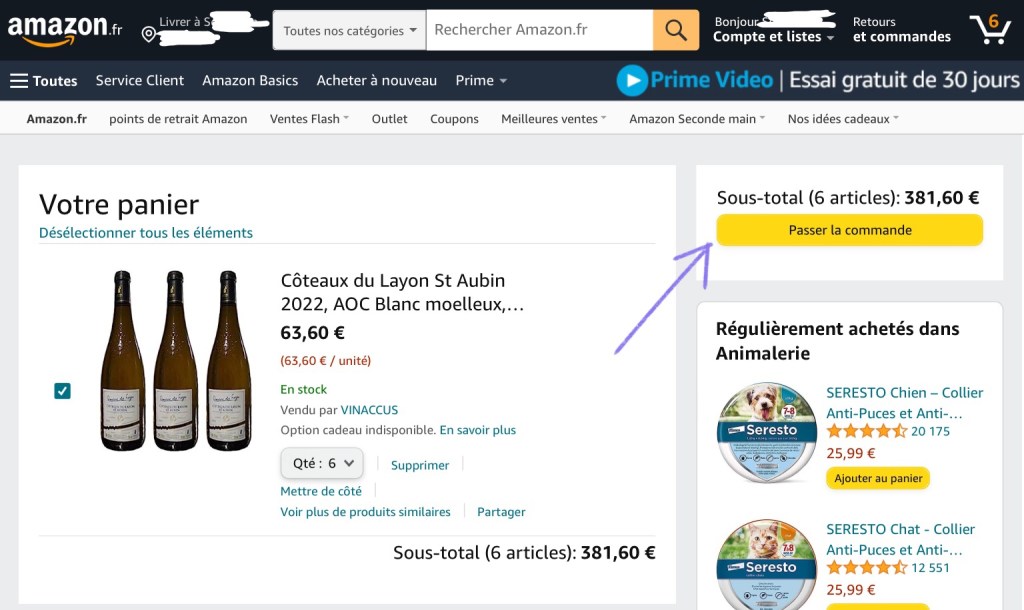Viewport: 1024px width, 610px height.
Task: Open the Ventes Flash menu
Action: pyautogui.click(x=309, y=118)
